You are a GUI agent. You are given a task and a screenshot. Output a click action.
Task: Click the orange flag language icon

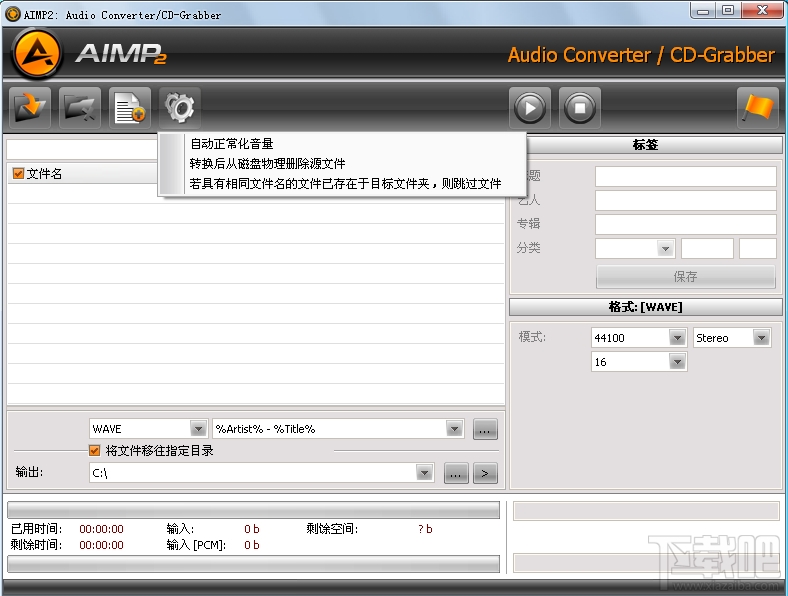(758, 108)
